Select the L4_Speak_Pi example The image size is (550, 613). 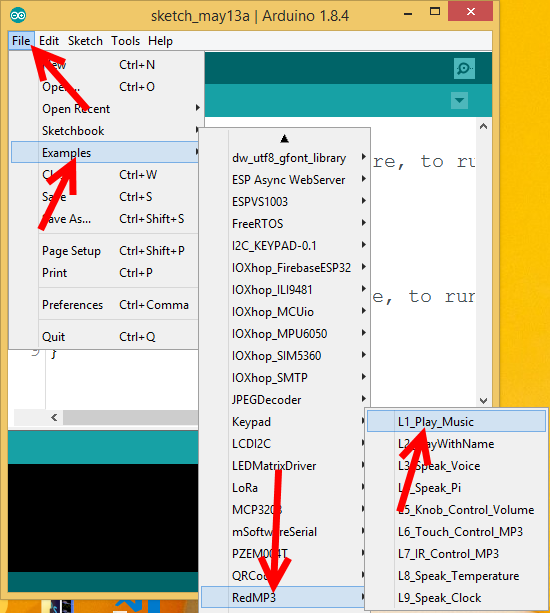point(456,488)
